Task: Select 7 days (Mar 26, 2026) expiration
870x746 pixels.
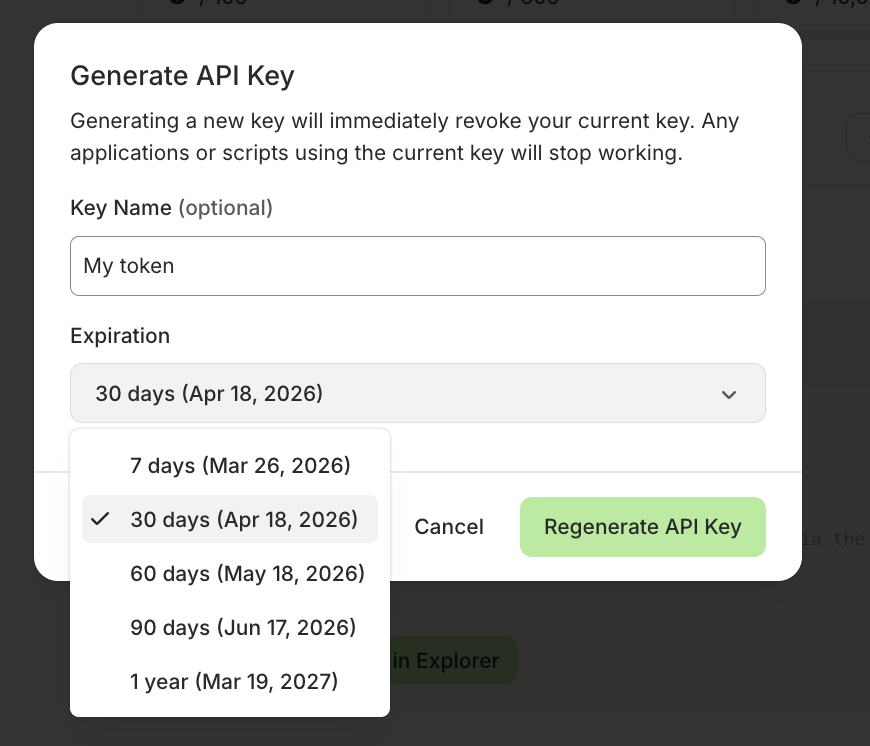Action: [x=240, y=465]
